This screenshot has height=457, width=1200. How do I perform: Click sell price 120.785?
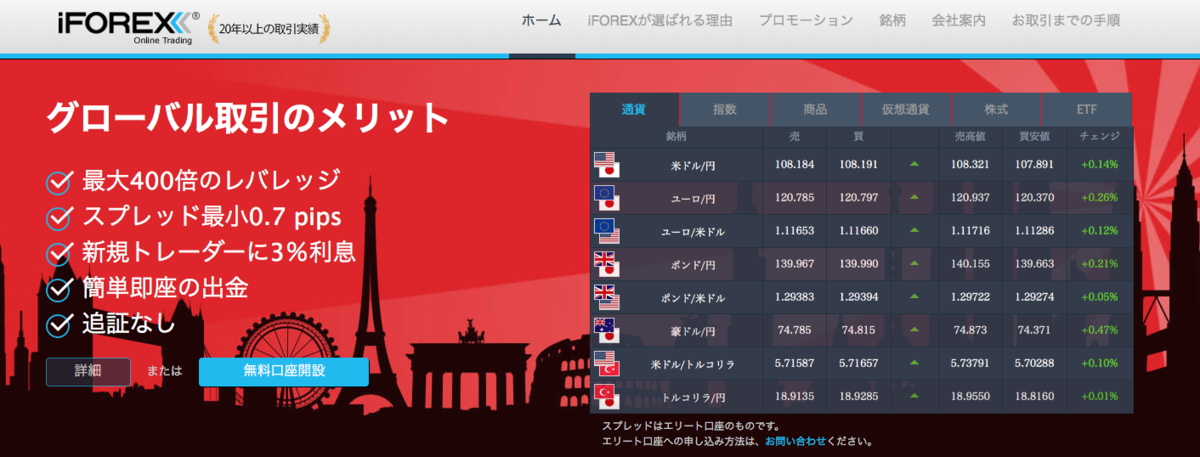coord(794,198)
